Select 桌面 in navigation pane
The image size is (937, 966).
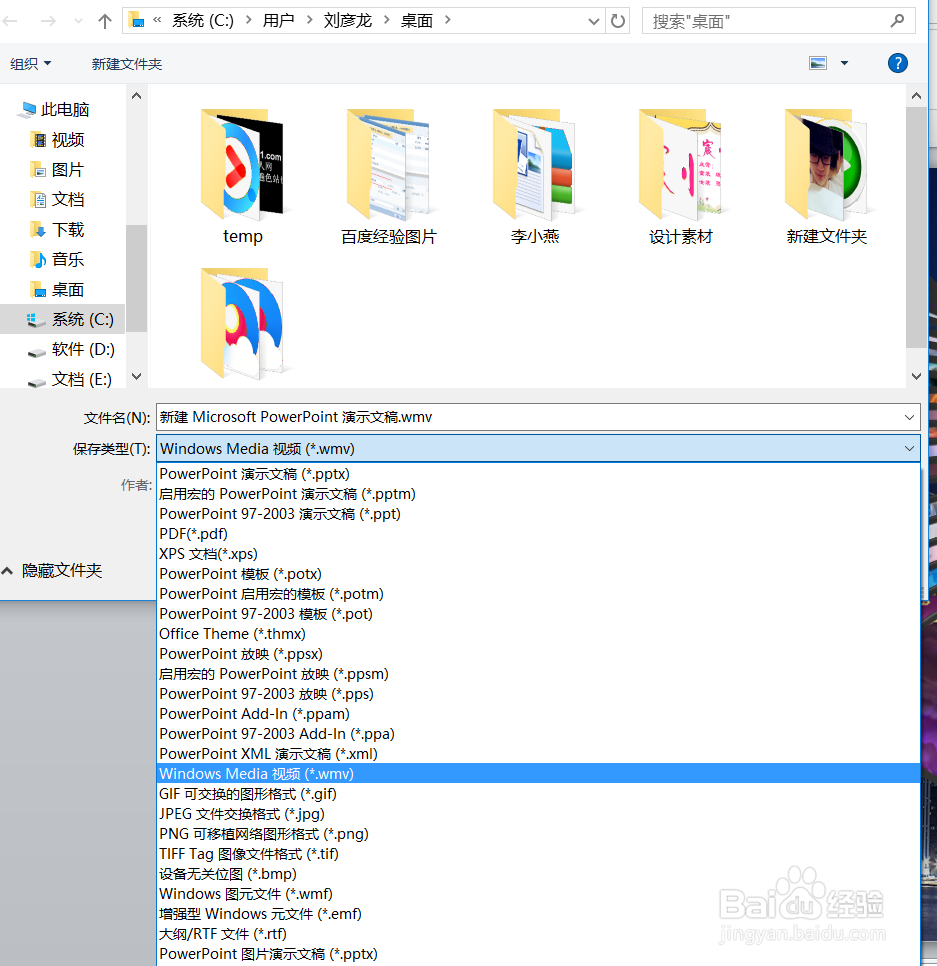[x=58, y=290]
